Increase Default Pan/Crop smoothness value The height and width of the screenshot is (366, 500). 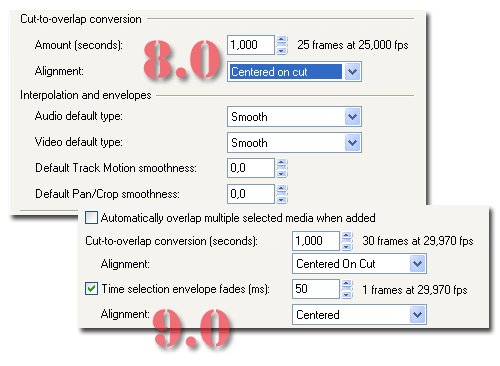[282, 189]
